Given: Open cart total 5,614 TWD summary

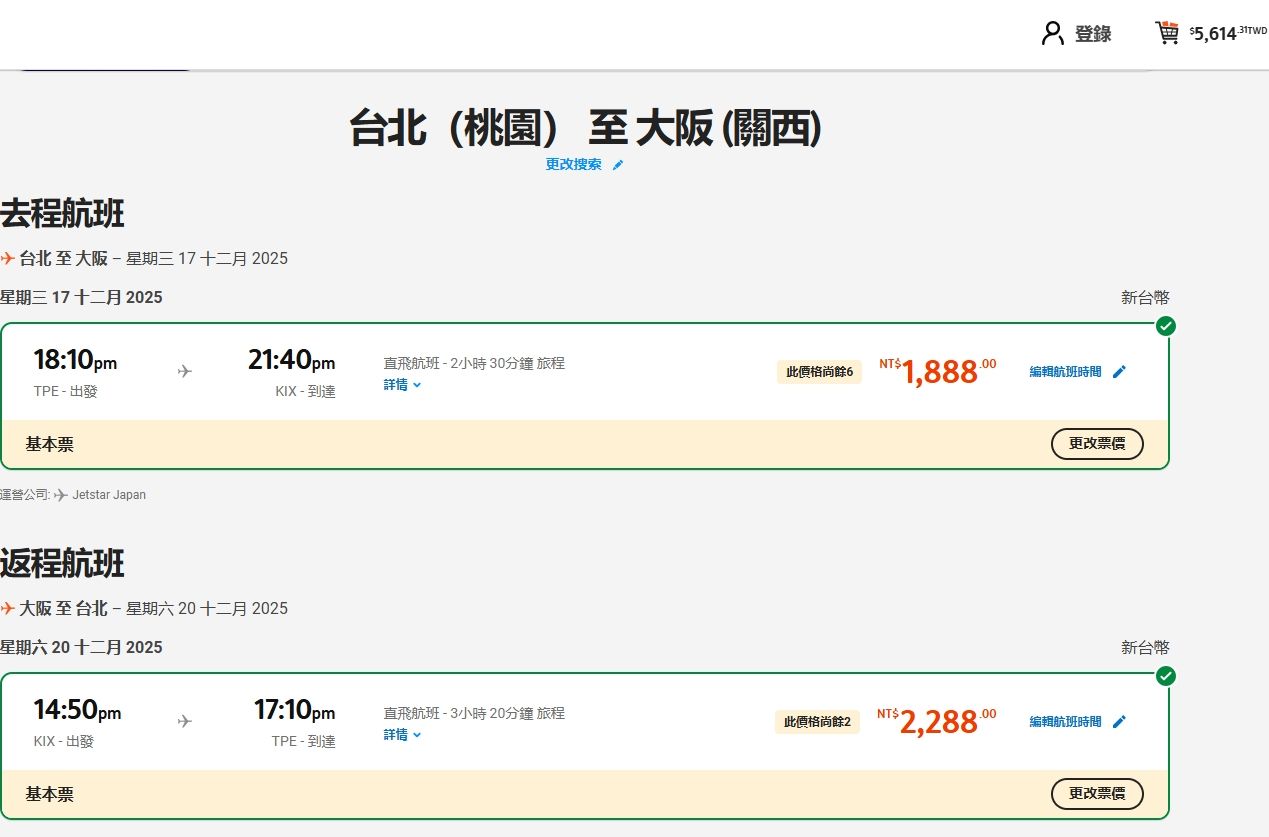Looking at the screenshot, I should [x=1227, y=34].
